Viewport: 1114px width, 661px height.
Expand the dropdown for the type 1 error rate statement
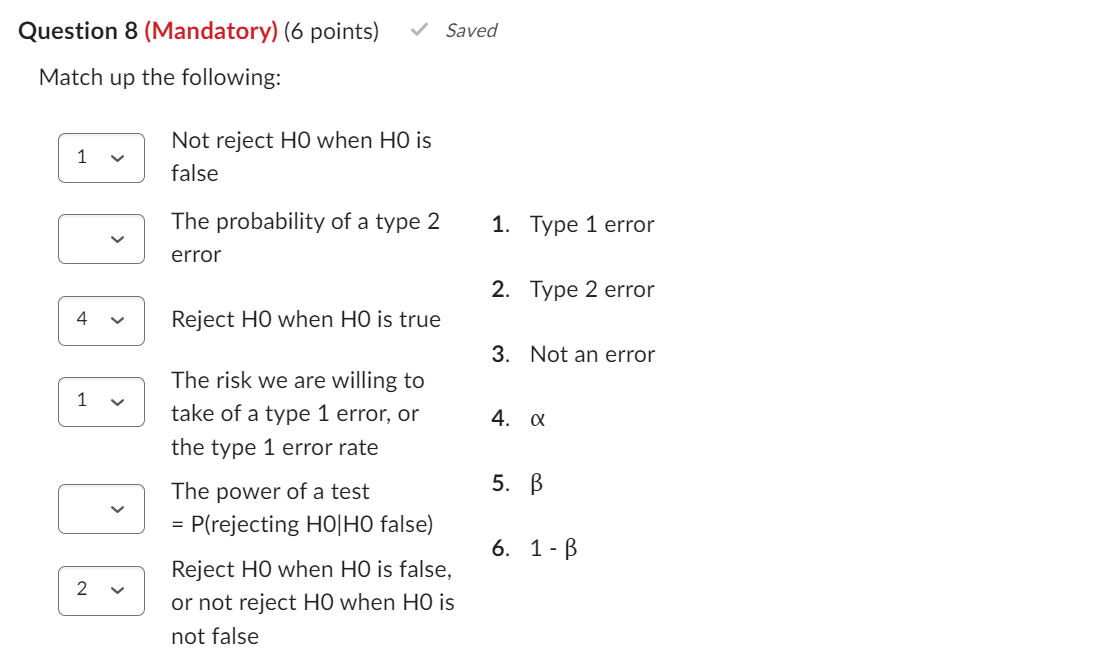coord(101,402)
